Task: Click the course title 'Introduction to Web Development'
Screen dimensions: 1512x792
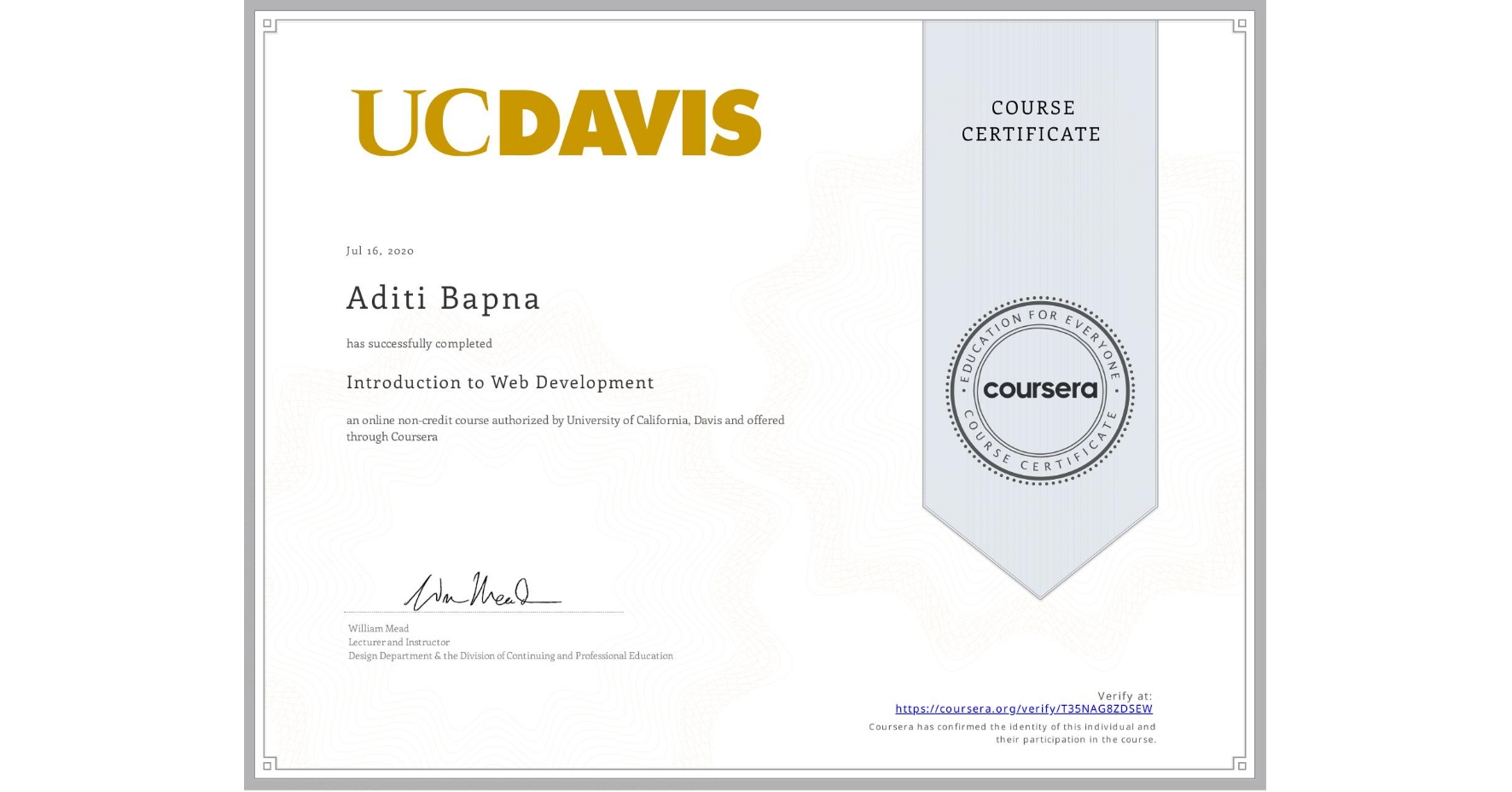Action: [x=500, y=382]
